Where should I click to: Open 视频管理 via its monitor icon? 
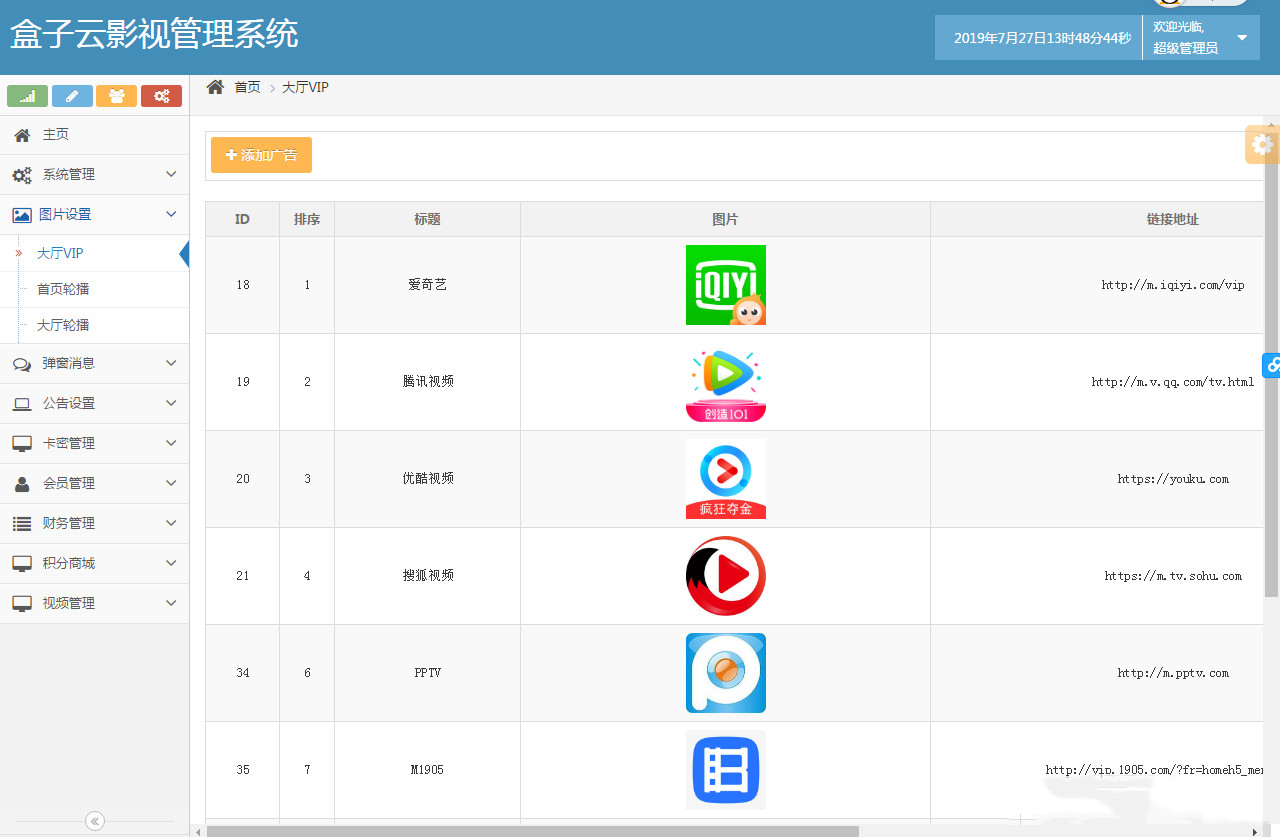pos(22,604)
